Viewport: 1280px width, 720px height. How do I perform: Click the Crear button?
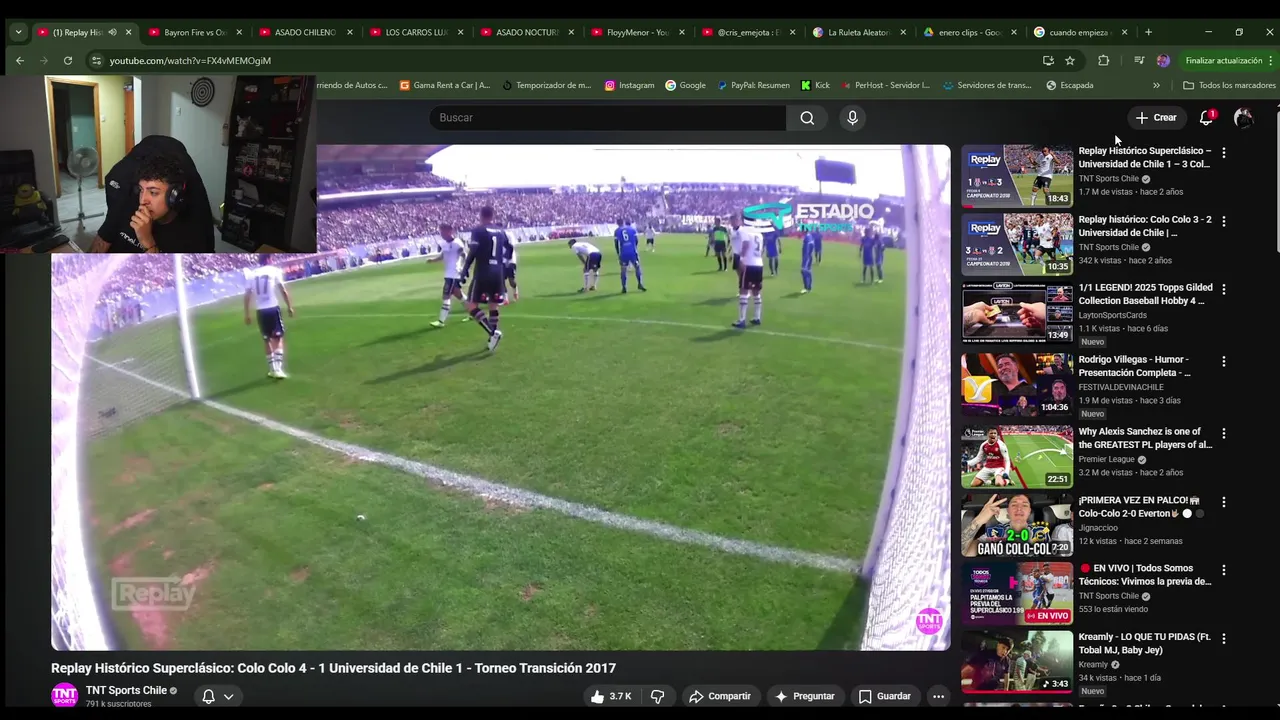(1156, 118)
